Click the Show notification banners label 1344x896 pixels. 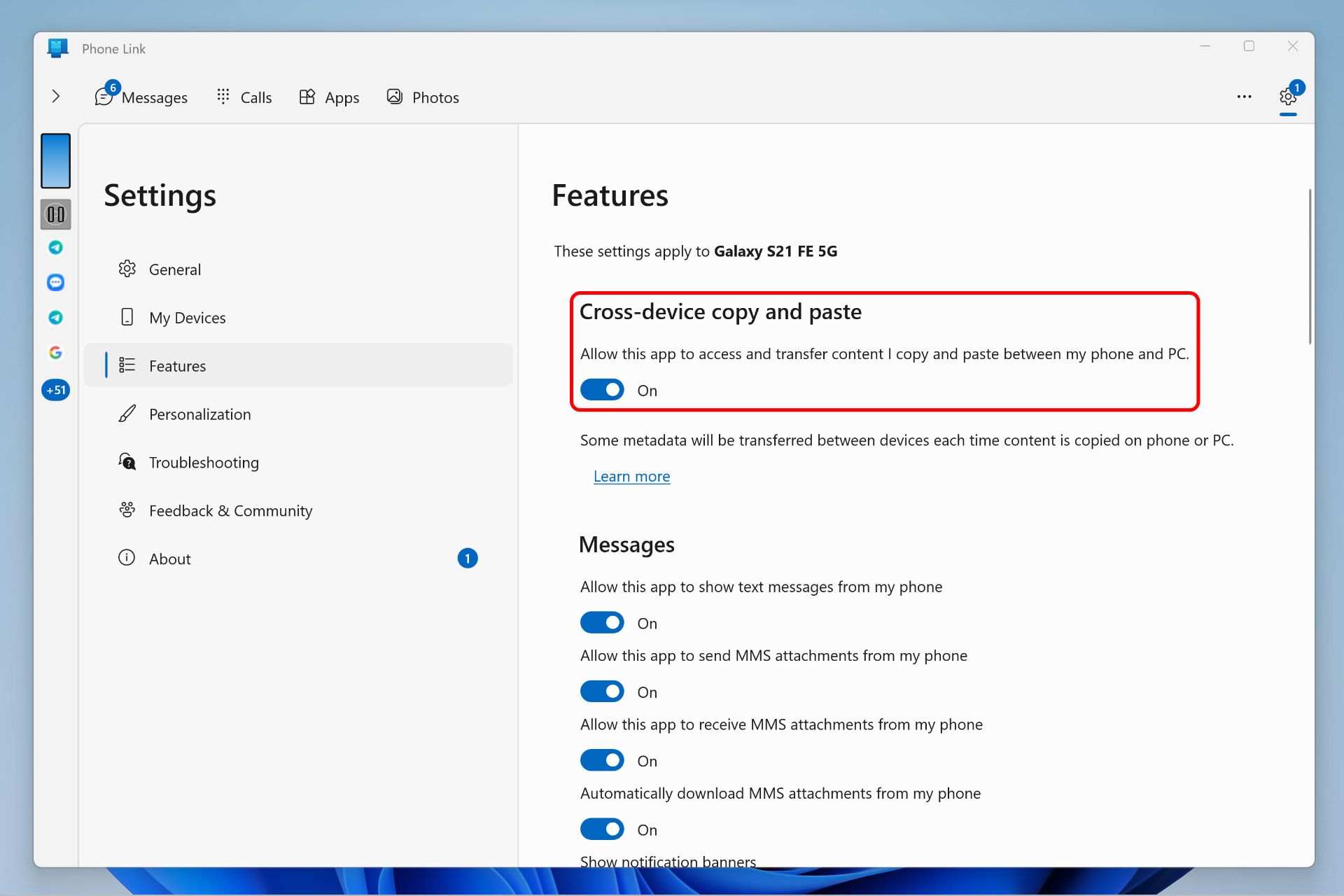point(668,861)
